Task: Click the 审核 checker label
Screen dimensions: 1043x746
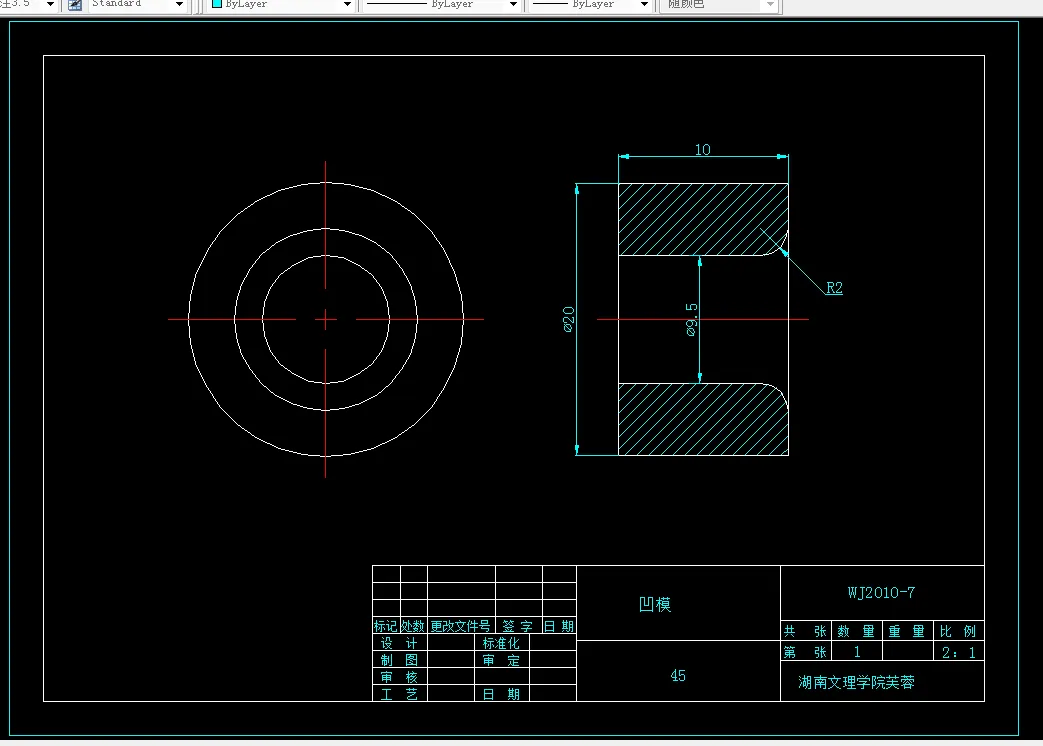Action: pos(399,677)
